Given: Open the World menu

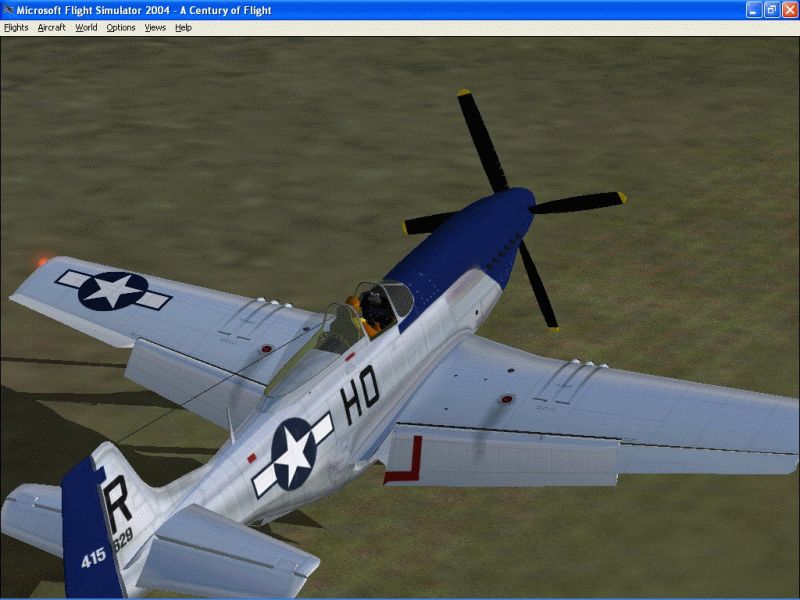Looking at the screenshot, I should [x=86, y=28].
